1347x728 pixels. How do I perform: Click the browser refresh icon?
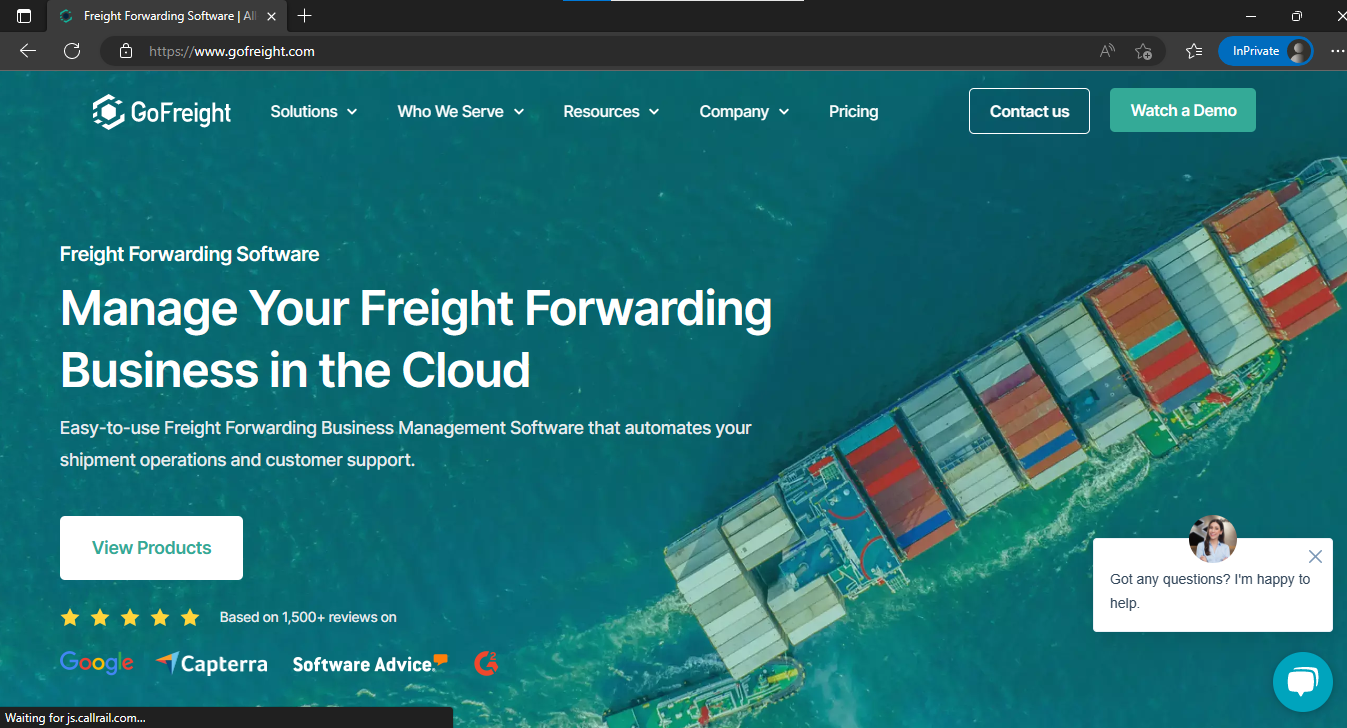point(72,51)
